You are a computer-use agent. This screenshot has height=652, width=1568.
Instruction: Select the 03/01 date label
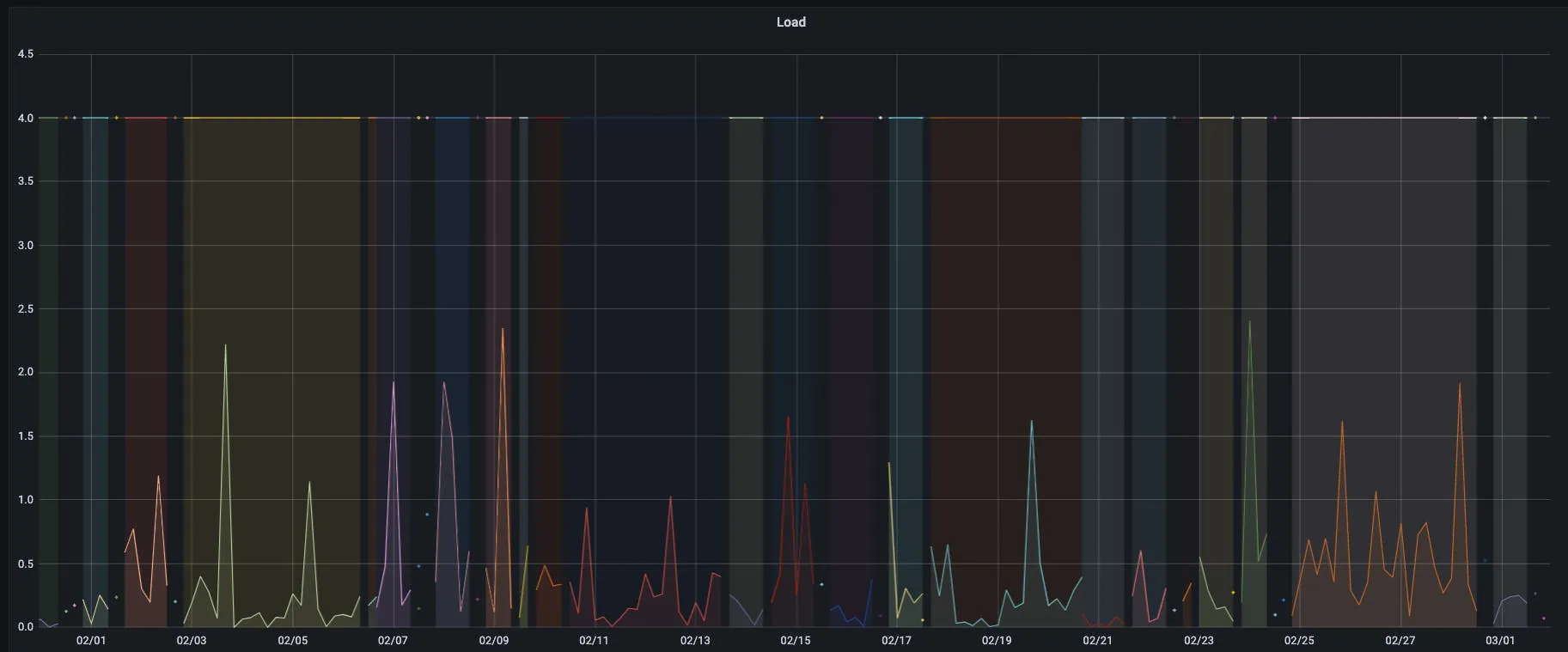point(1500,641)
